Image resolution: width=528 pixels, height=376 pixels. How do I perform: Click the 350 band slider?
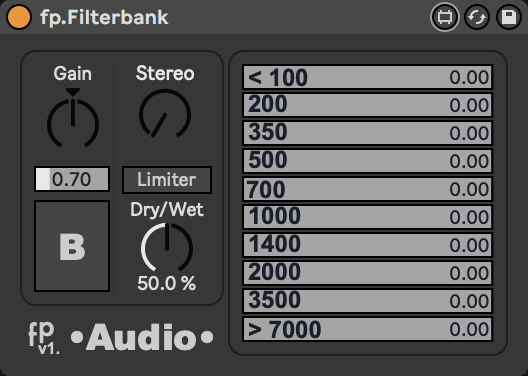(x=367, y=133)
